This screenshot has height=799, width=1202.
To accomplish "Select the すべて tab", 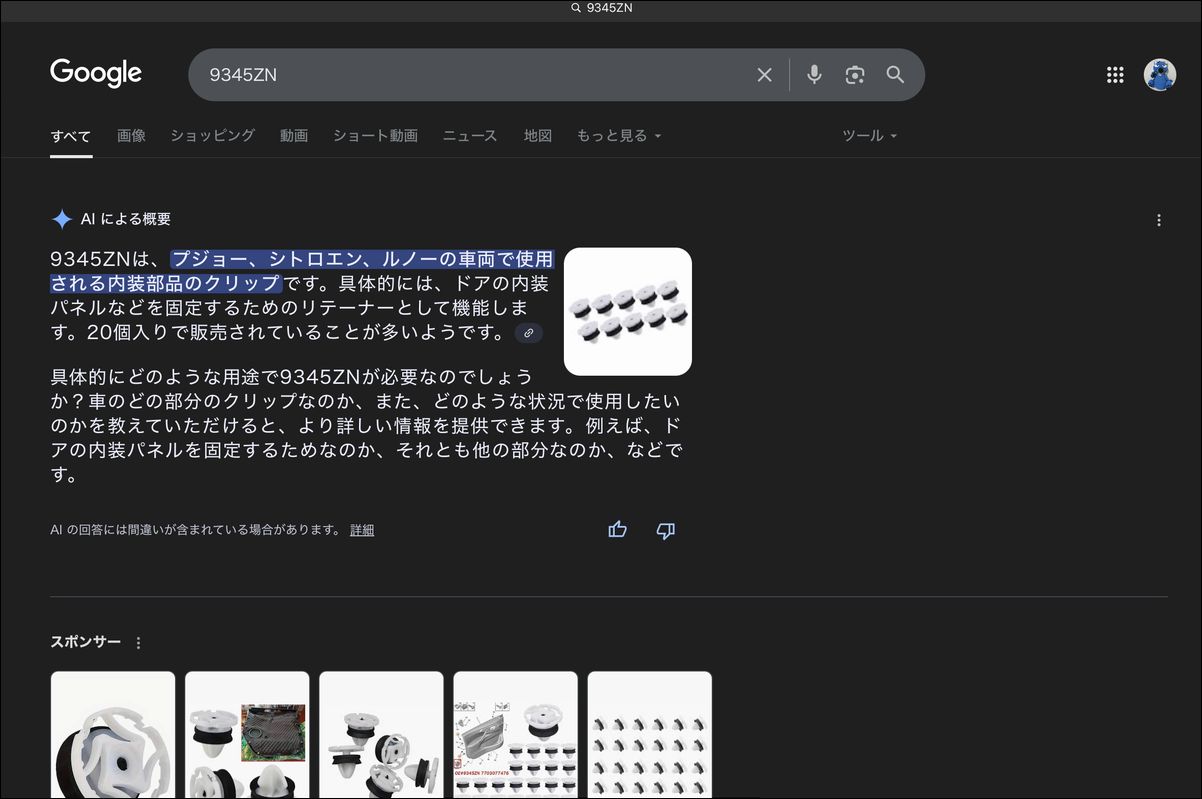I will (71, 136).
